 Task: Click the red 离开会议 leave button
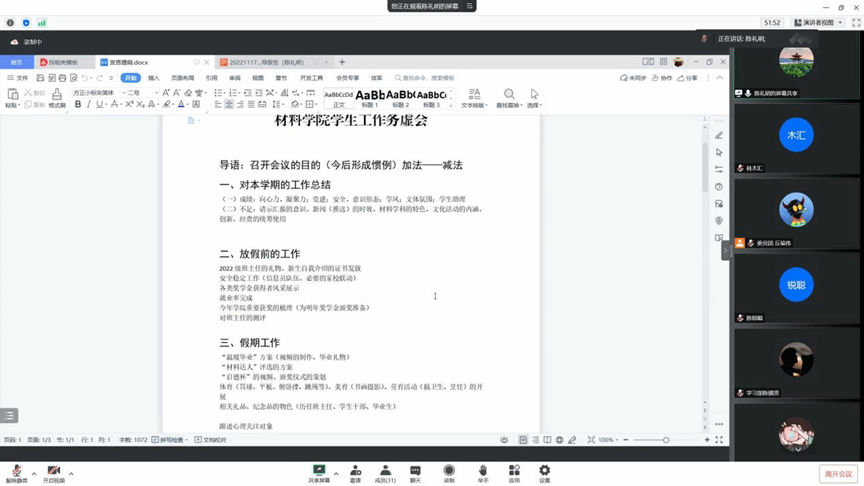tap(838, 474)
